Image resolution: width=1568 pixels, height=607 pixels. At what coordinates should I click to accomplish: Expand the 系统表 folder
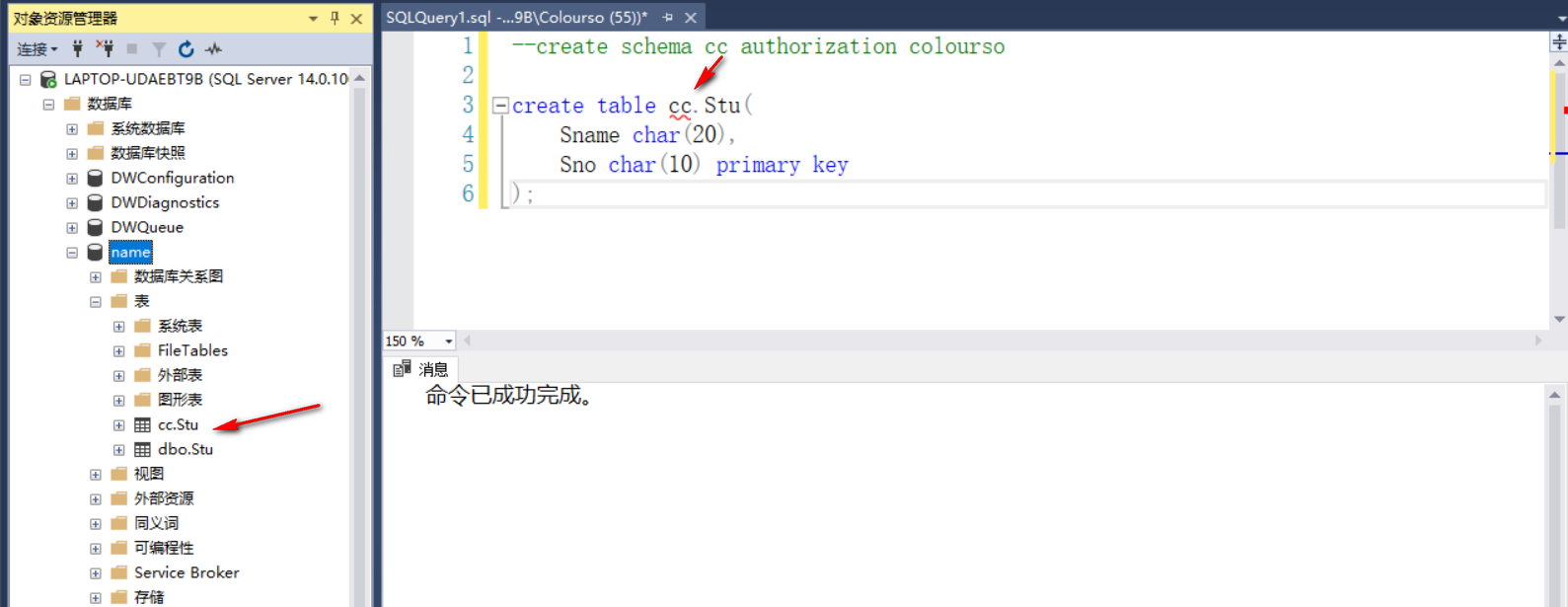click(x=119, y=326)
